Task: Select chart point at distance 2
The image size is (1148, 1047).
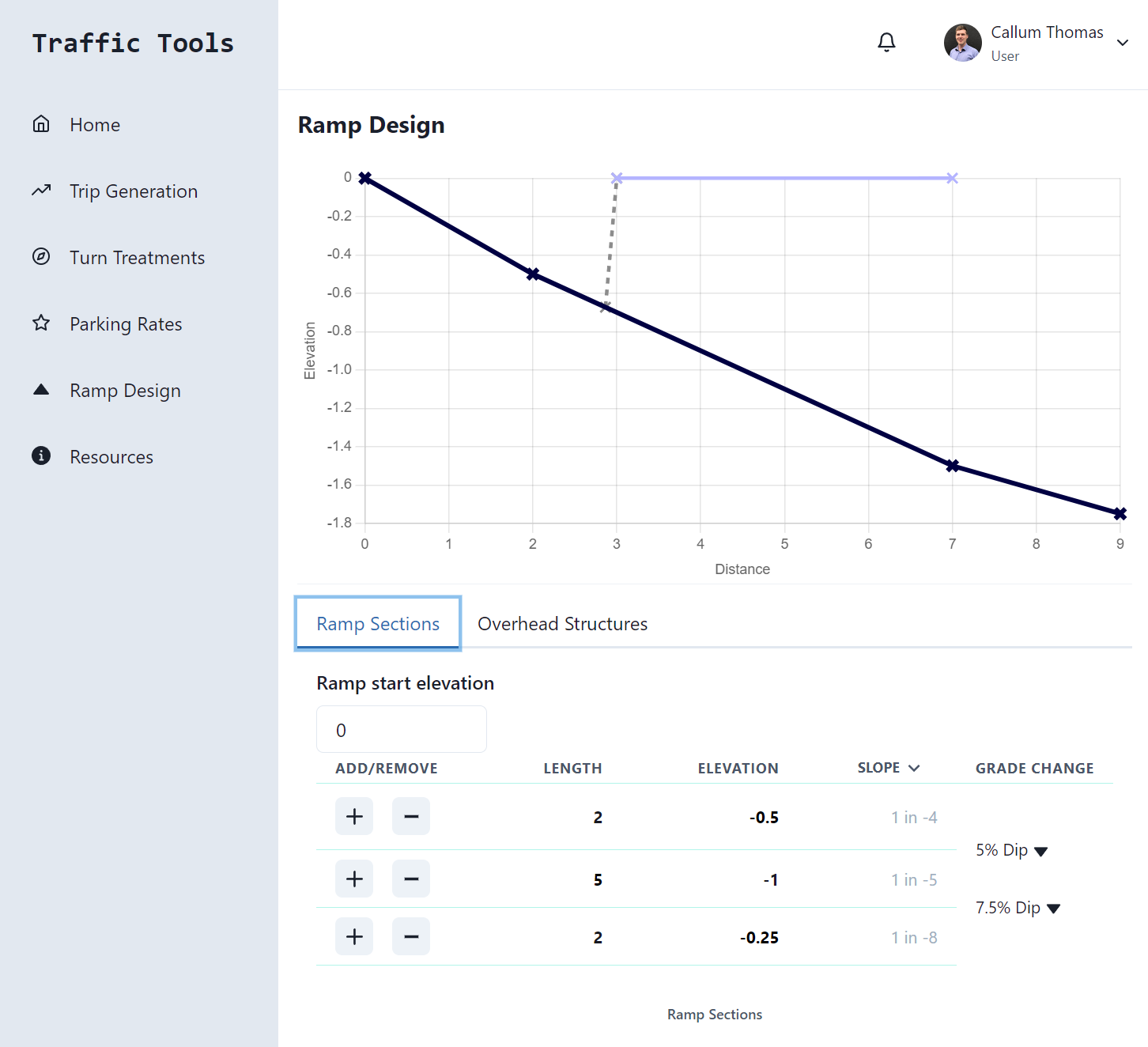Action: click(x=533, y=274)
